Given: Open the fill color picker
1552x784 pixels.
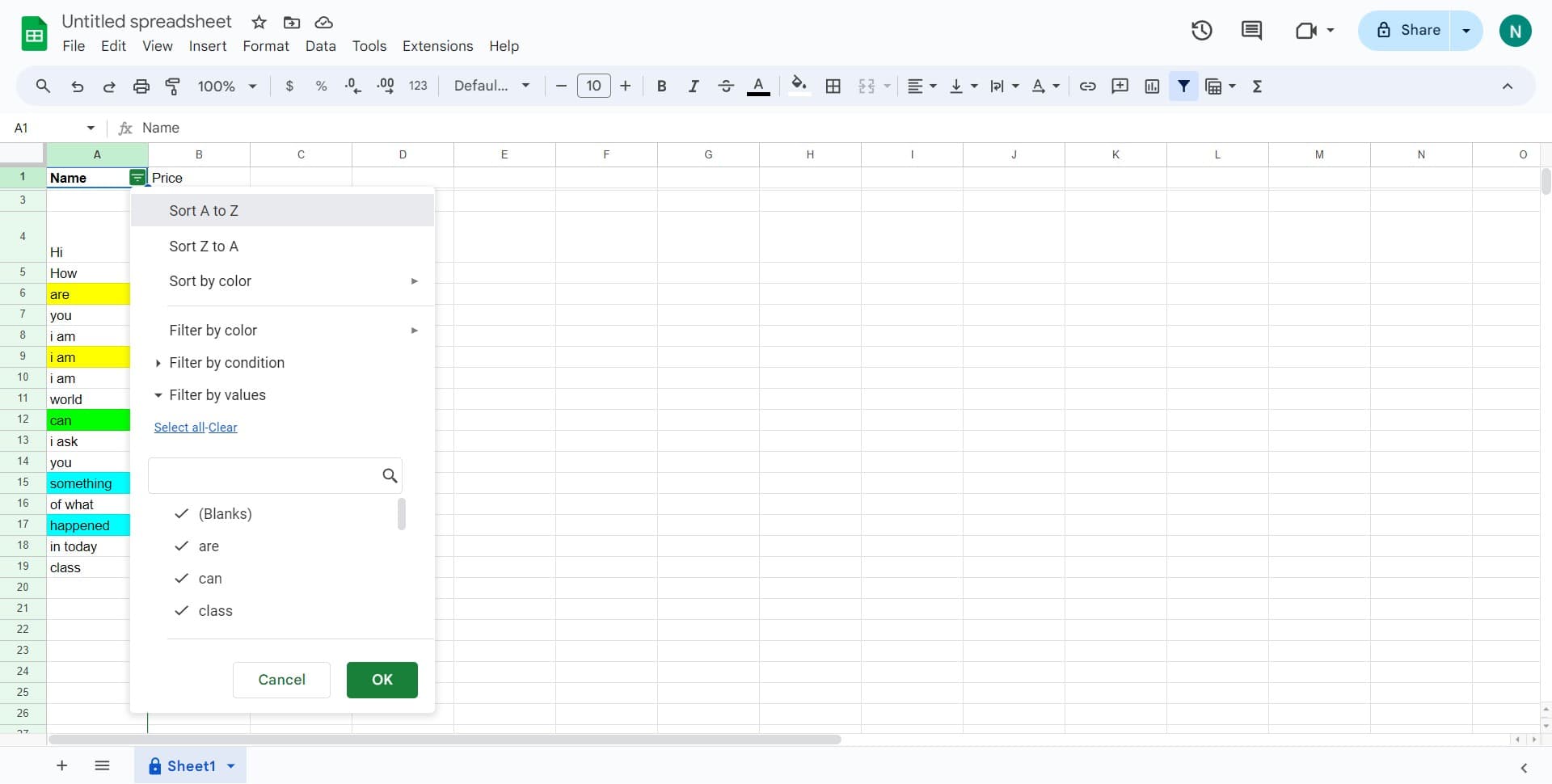Looking at the screenshot, I should click(x=799, y=86).
